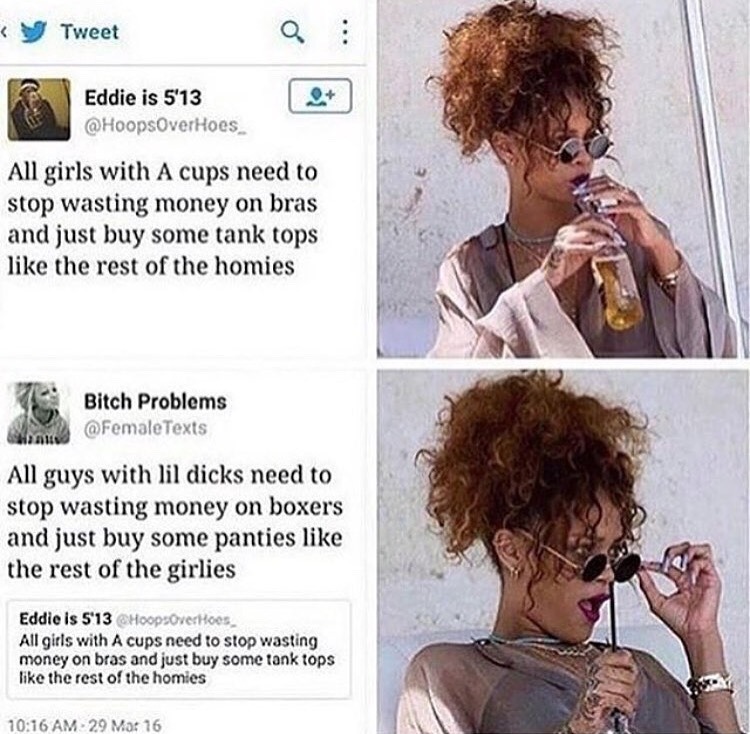Open the @HoopsOverHoes_ handle
750x734 pixels.
[165, 125]
